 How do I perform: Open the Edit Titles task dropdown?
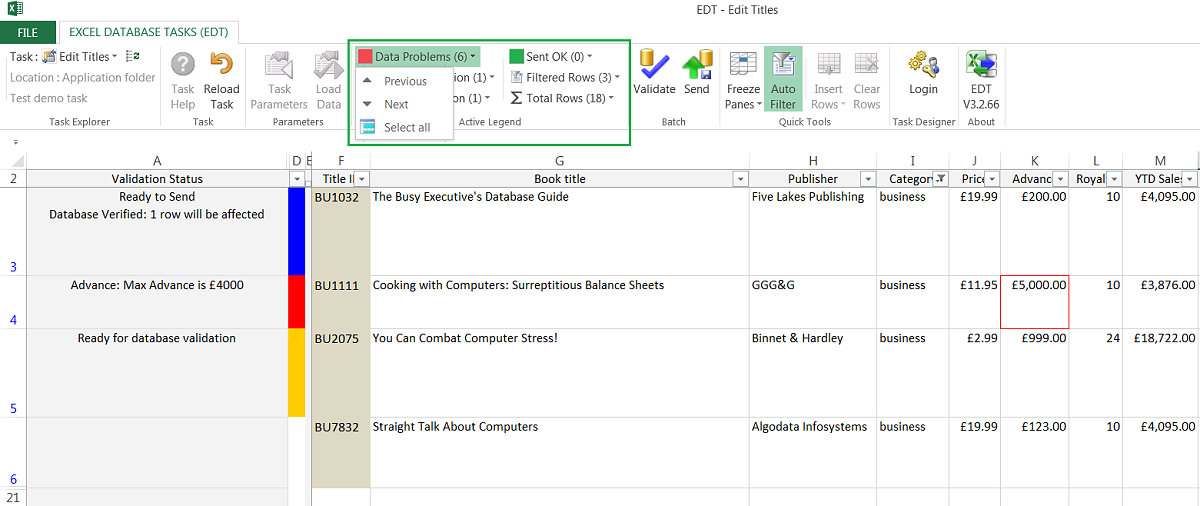[87, 57]
